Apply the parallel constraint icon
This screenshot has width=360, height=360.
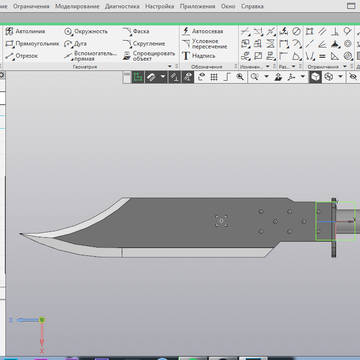tap(322, 31)
